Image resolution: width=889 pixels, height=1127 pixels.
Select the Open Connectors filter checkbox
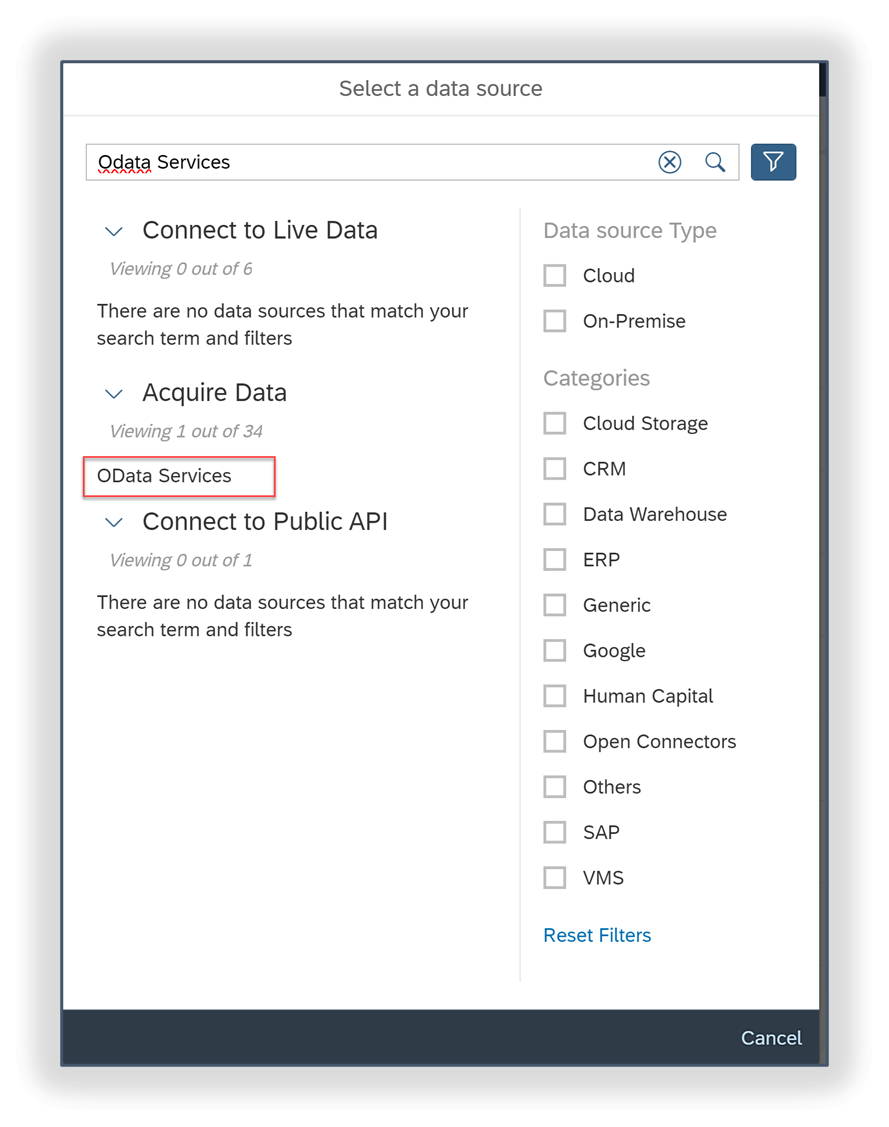tap(555, 741)
